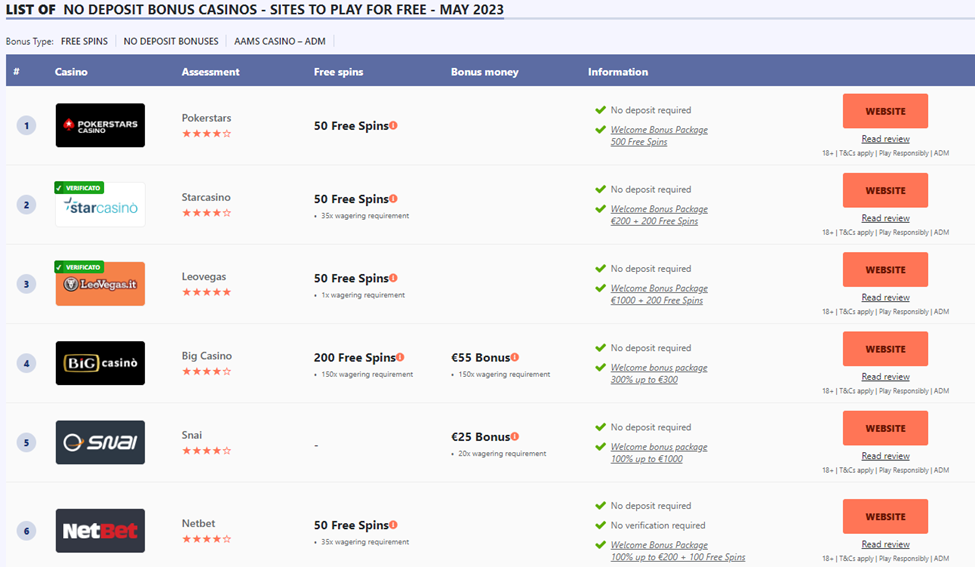Select the Big Casino name text
The width and height of the screenshot is (975, 567).
click(206, 356)
